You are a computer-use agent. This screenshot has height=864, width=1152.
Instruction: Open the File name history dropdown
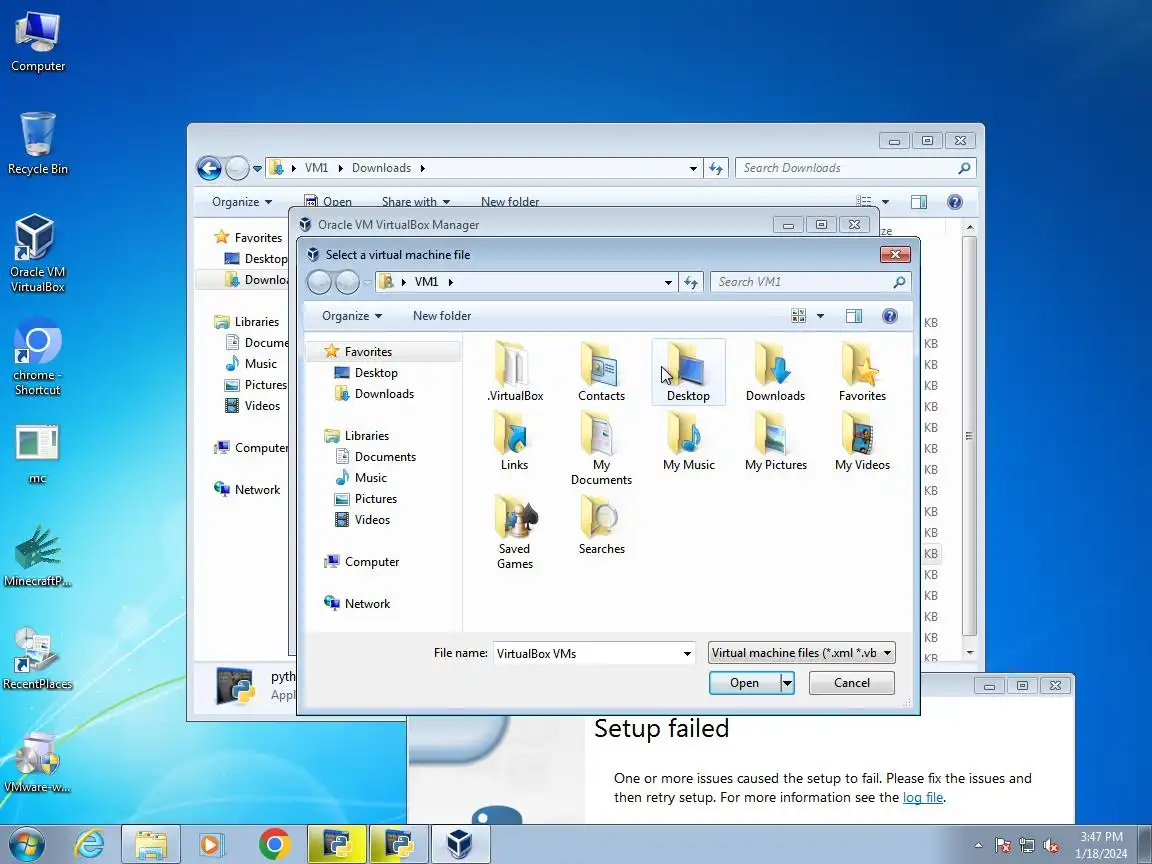click(687, 653)
